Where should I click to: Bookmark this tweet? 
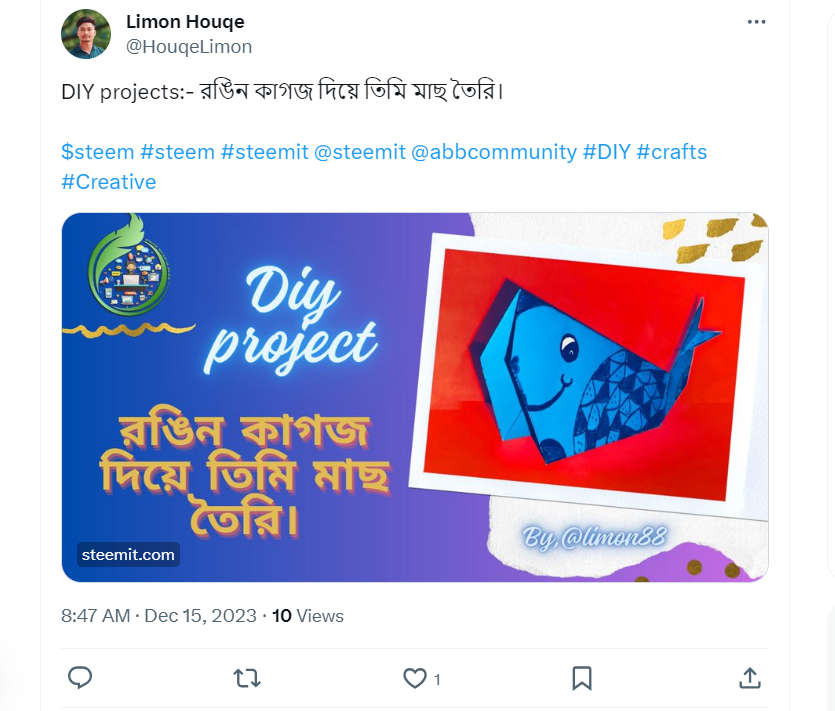point(582,679)
